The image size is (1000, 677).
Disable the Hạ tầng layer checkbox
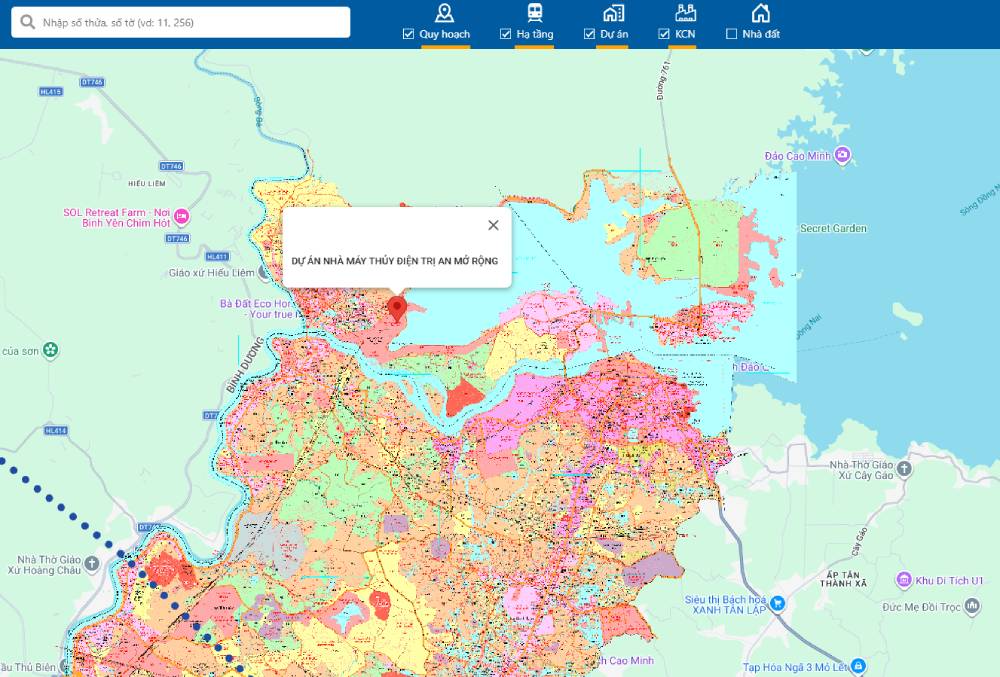click(506, 34)
